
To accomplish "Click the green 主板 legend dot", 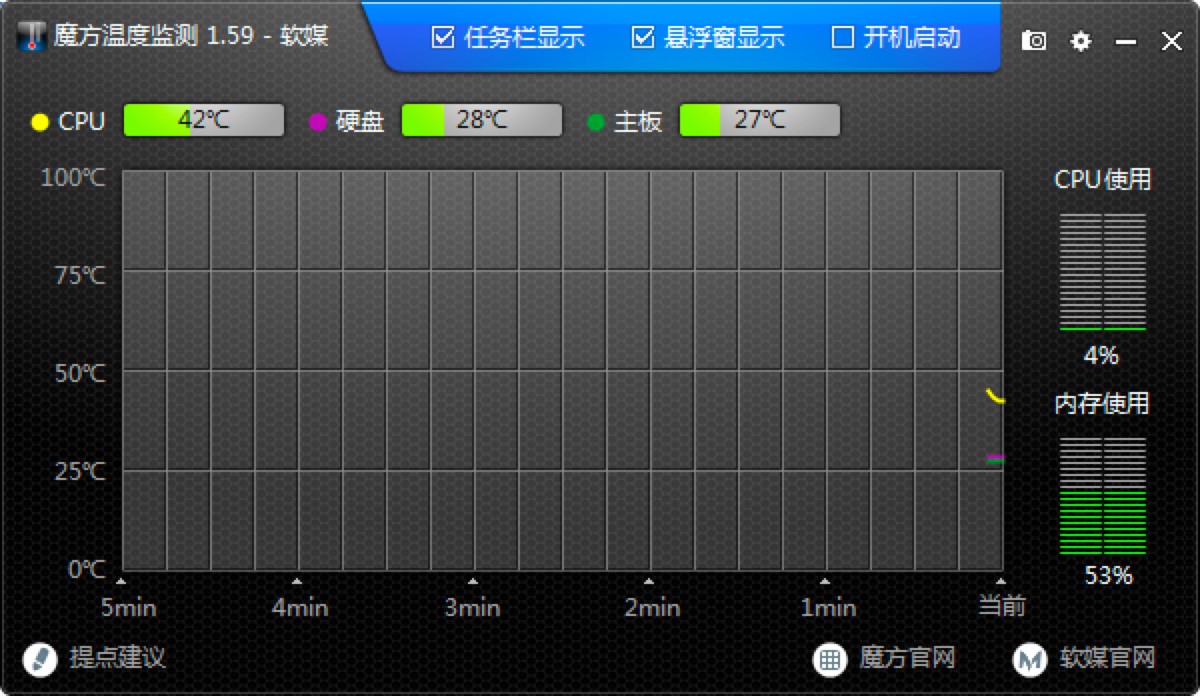I will click(x=596, y=122).
